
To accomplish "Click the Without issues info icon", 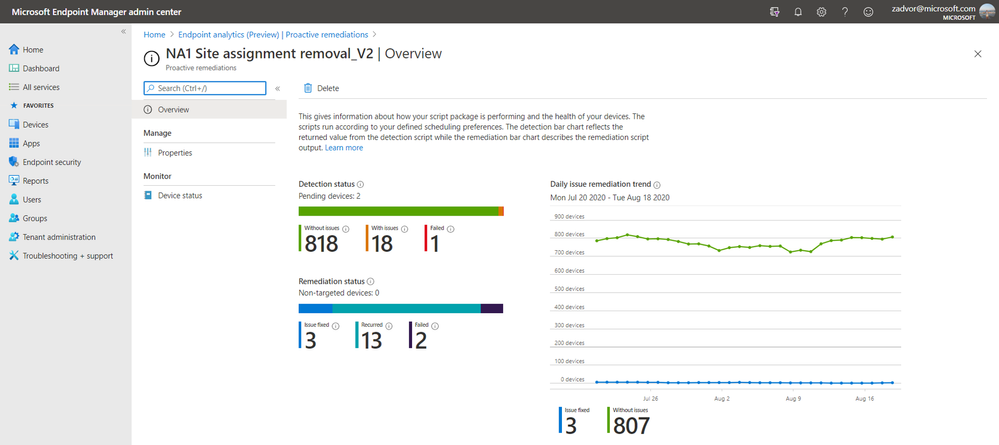I will (x=347, y=229).
